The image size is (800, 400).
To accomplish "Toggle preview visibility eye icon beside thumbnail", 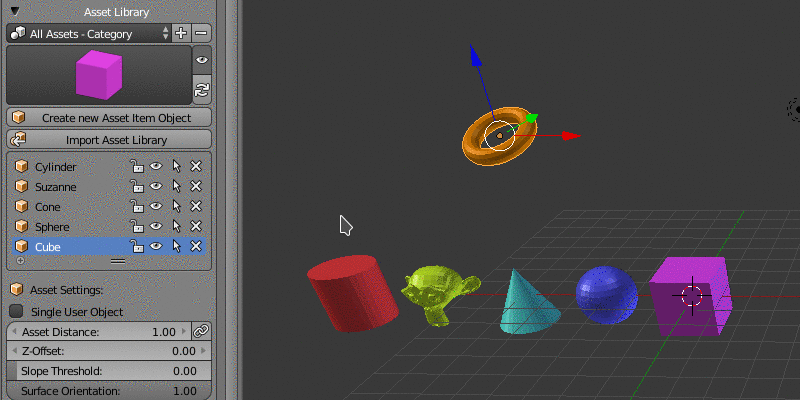I will point(202,60).
